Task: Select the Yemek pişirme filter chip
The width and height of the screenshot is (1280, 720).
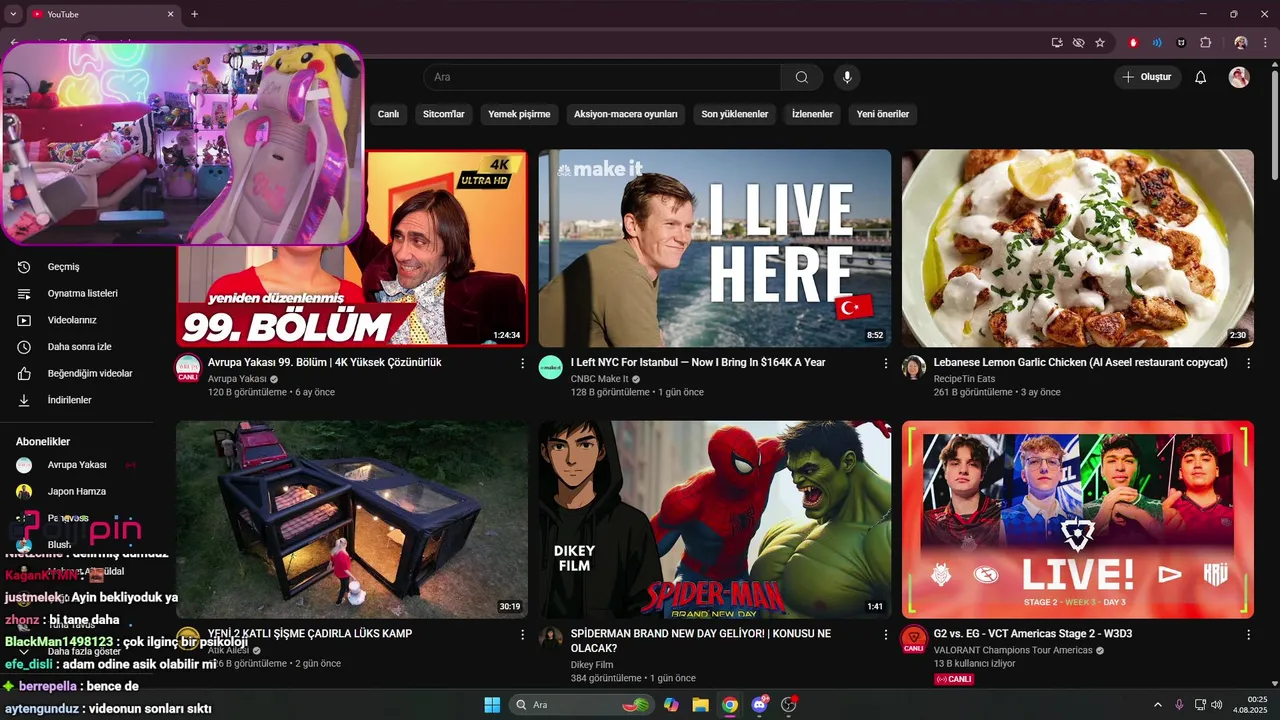Action: pyautogui.click(x=519, y=114)
